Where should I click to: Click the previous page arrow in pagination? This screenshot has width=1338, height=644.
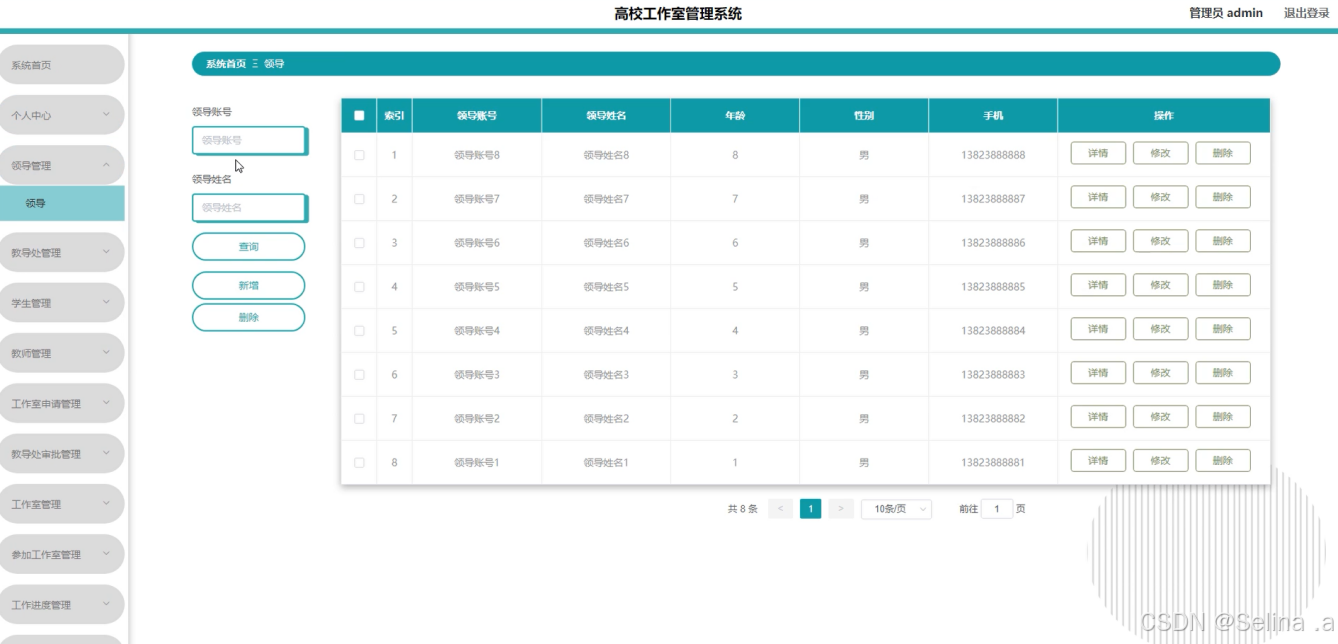click(780, 509)
